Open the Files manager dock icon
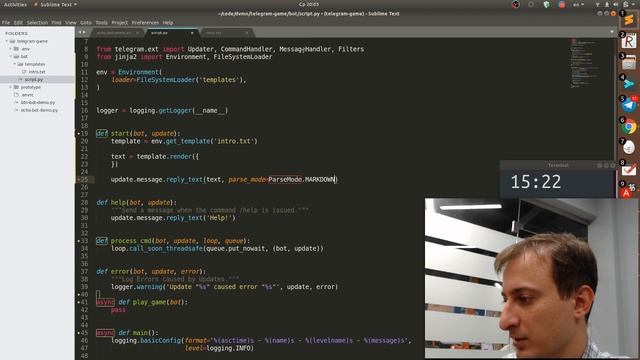Screen dimensions: 640x360 point(629,62)
